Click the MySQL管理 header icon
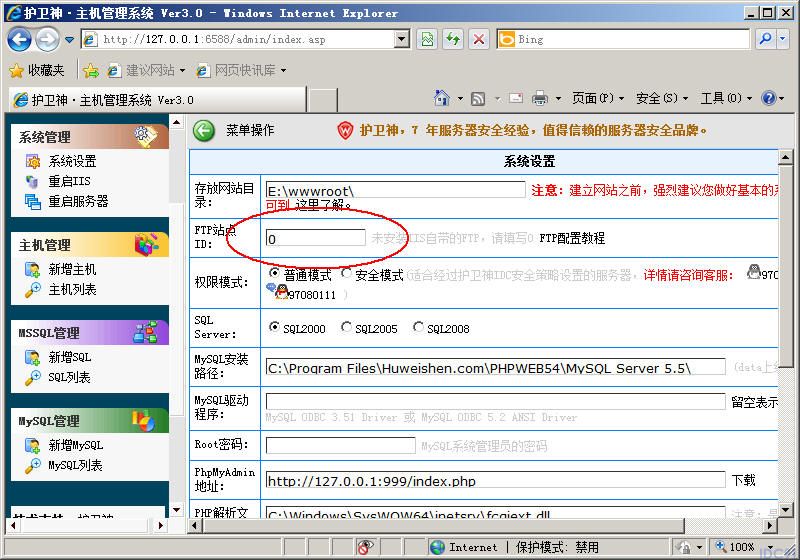 tap(143, 420)
